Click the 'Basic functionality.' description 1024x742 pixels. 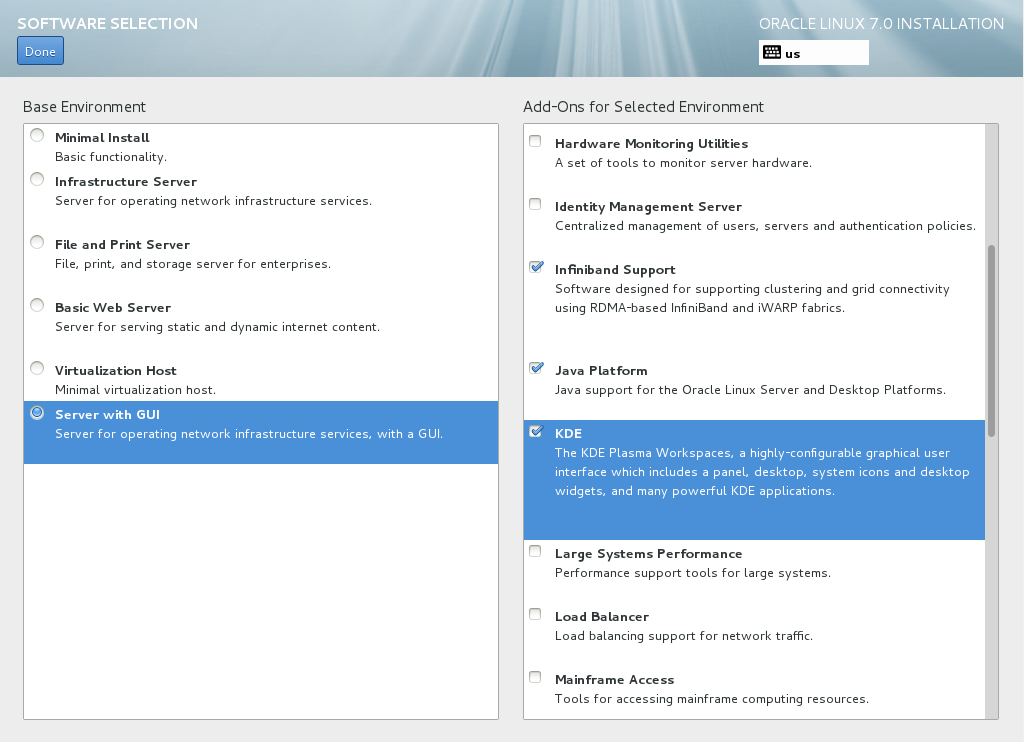111,157
